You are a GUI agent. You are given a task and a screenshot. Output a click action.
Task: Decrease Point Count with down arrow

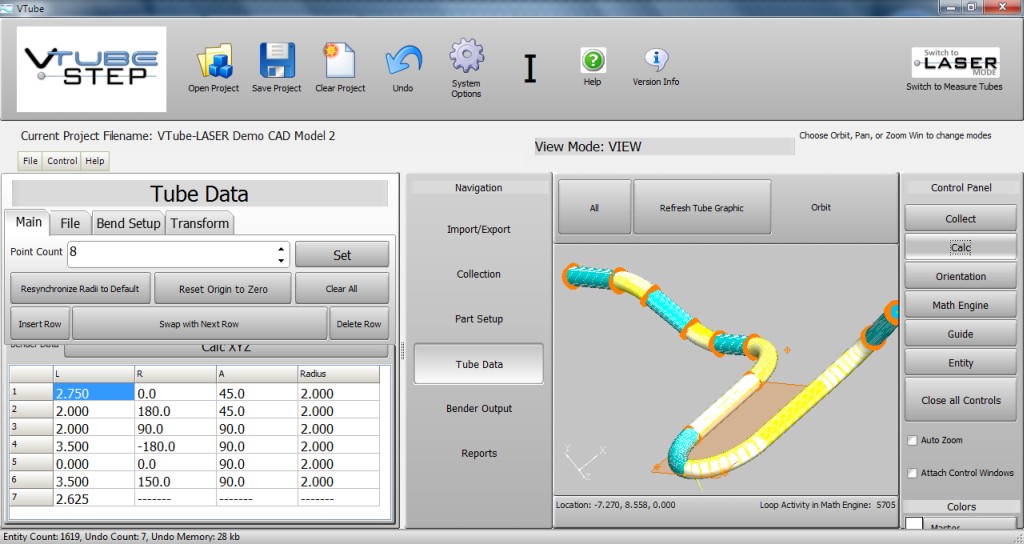point(281,260)
